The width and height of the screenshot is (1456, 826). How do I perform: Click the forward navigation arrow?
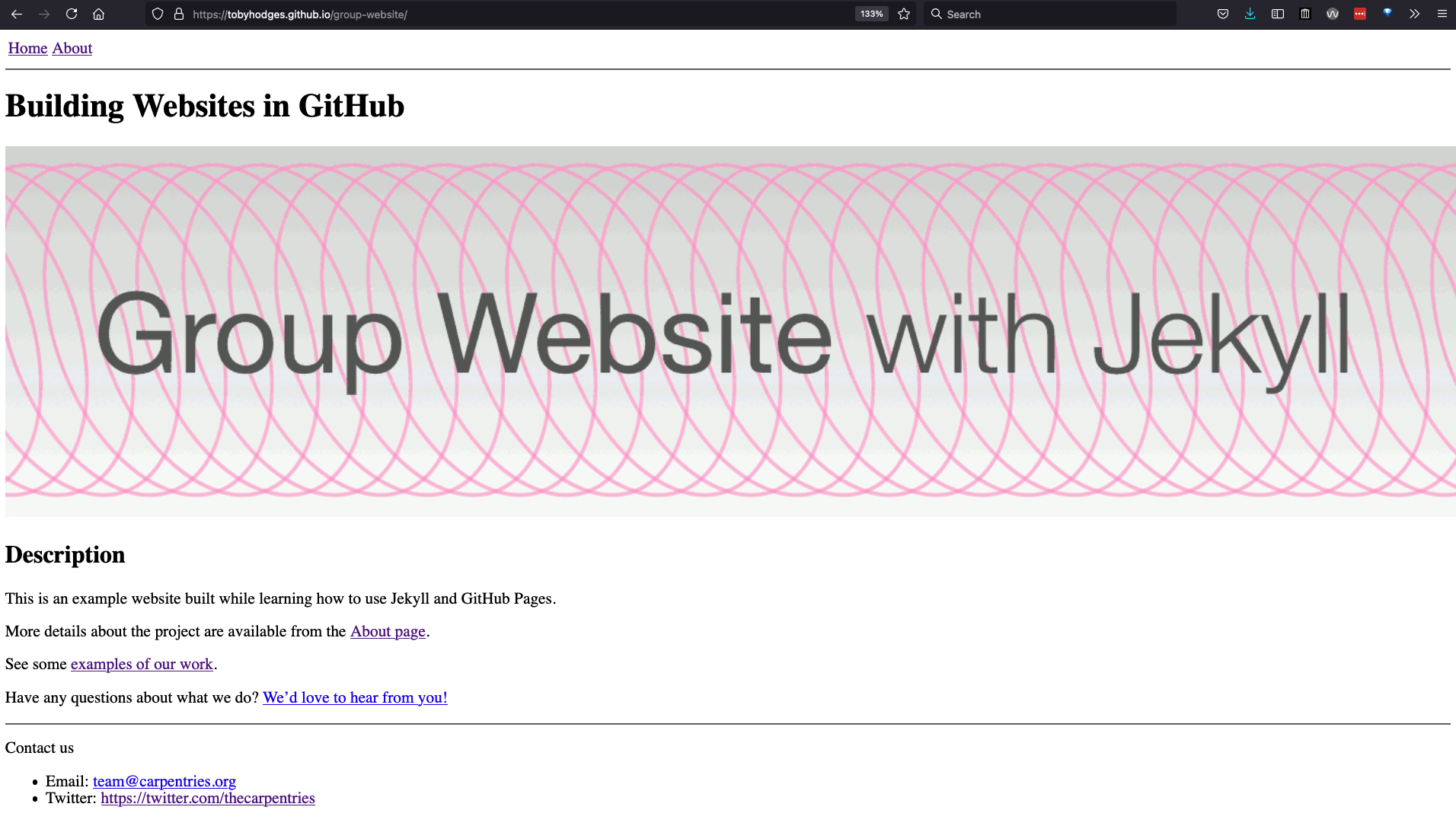pyautogui.click(x=44, y=14)
